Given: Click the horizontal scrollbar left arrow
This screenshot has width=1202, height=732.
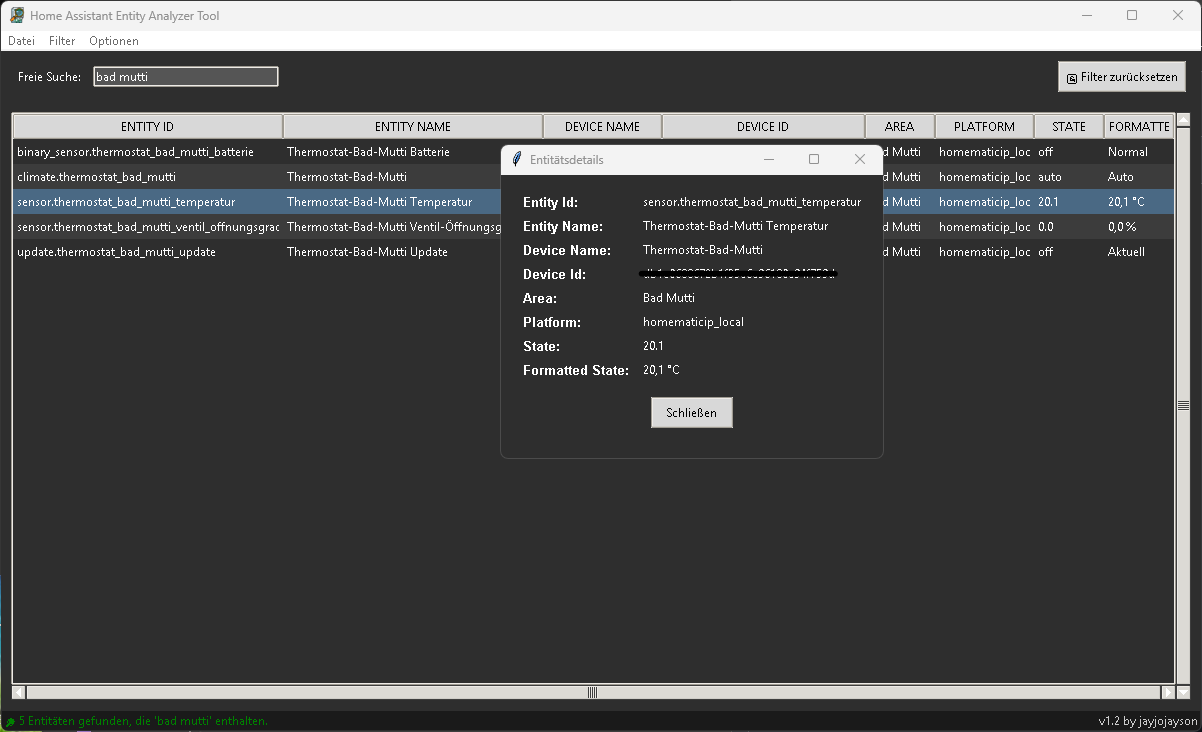Looking at the screenshot, I should click(19, 692).
